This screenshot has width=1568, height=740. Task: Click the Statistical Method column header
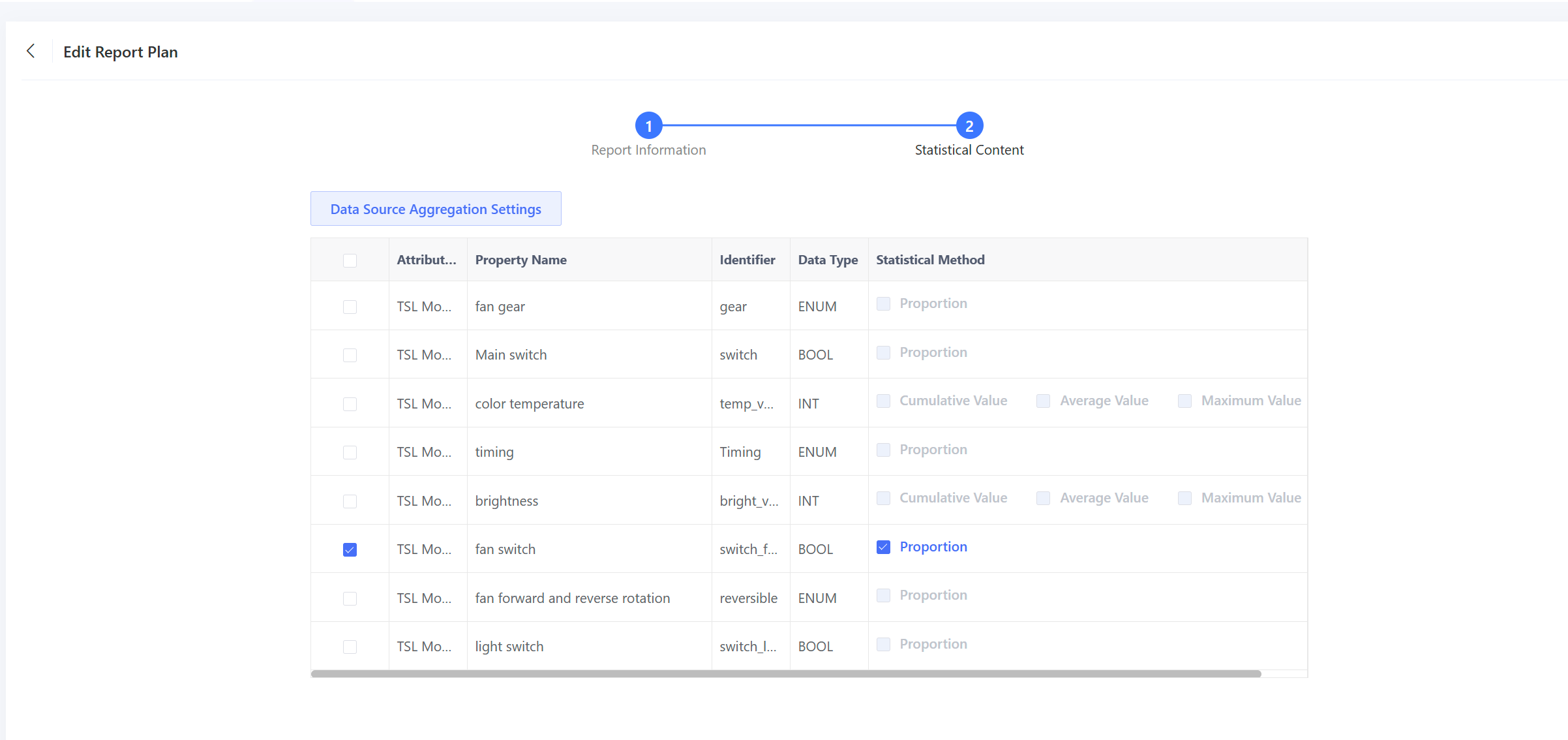(930, 260)
